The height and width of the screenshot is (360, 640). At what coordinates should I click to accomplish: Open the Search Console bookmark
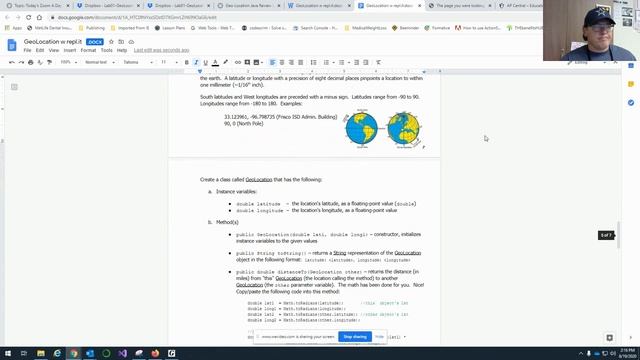tap(316, 28)
